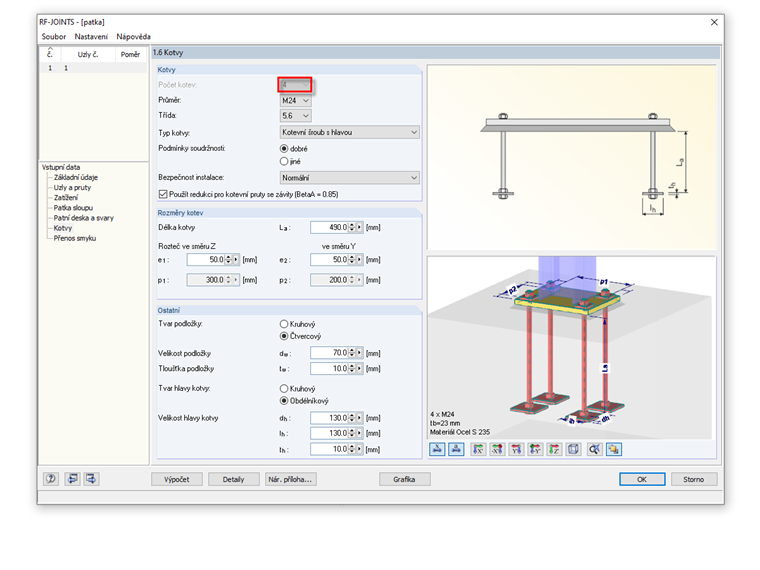The height and width of the screenshot is (570, 760).
Task: Select Zatížení in the tree
Action: click(65, 198)
